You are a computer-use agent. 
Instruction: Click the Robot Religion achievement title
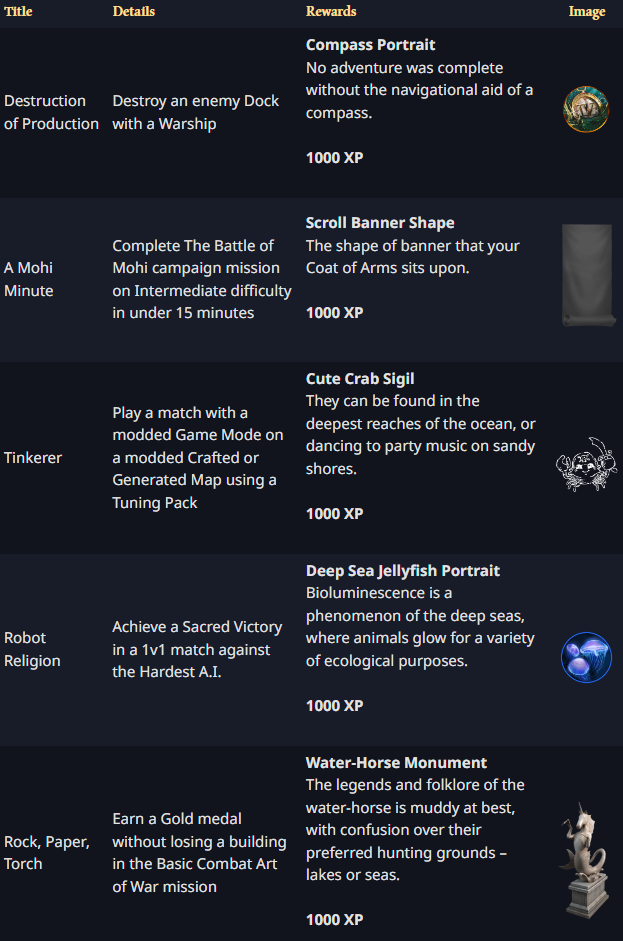tap(32, 649)
